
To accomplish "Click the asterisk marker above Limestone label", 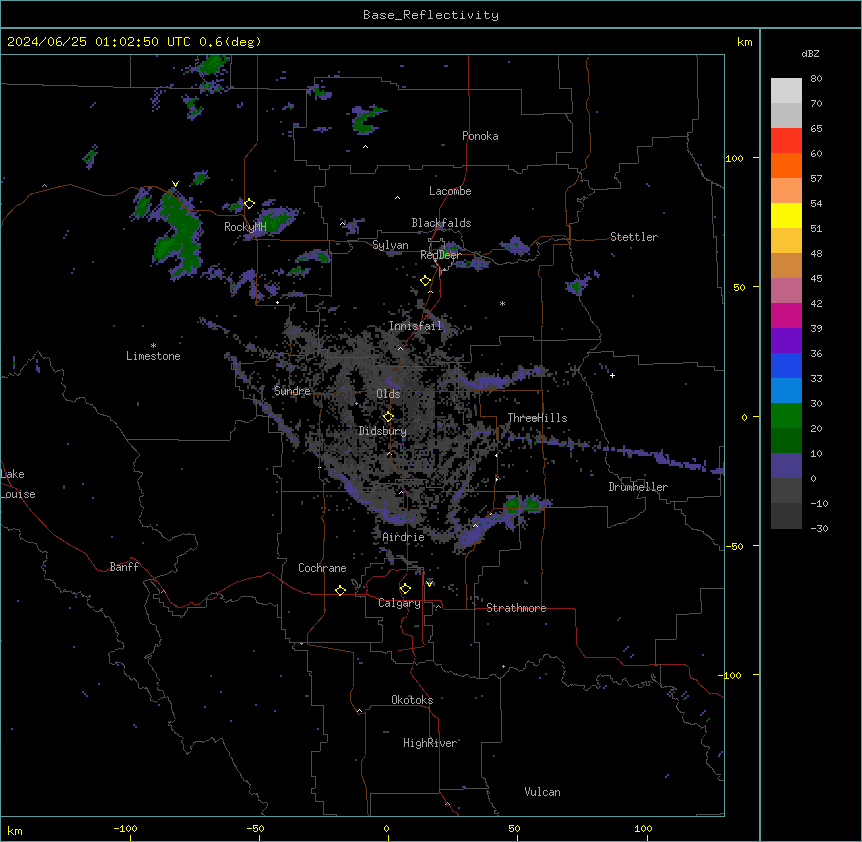I will point(153,346).
